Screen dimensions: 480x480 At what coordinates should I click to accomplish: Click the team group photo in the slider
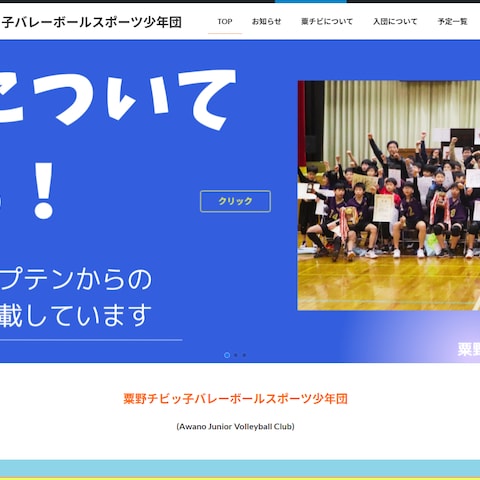[389, 195]
